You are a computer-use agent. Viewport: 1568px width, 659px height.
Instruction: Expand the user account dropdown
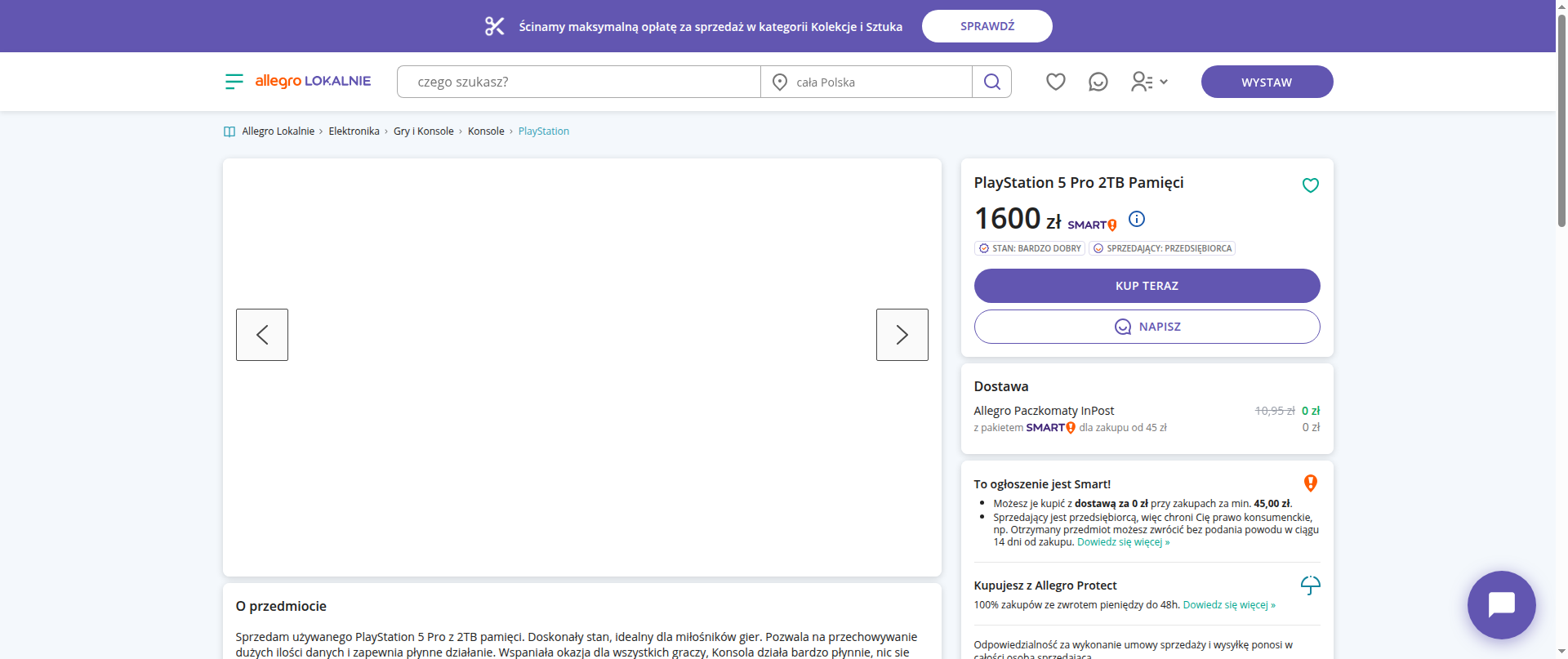[1150, 82]
